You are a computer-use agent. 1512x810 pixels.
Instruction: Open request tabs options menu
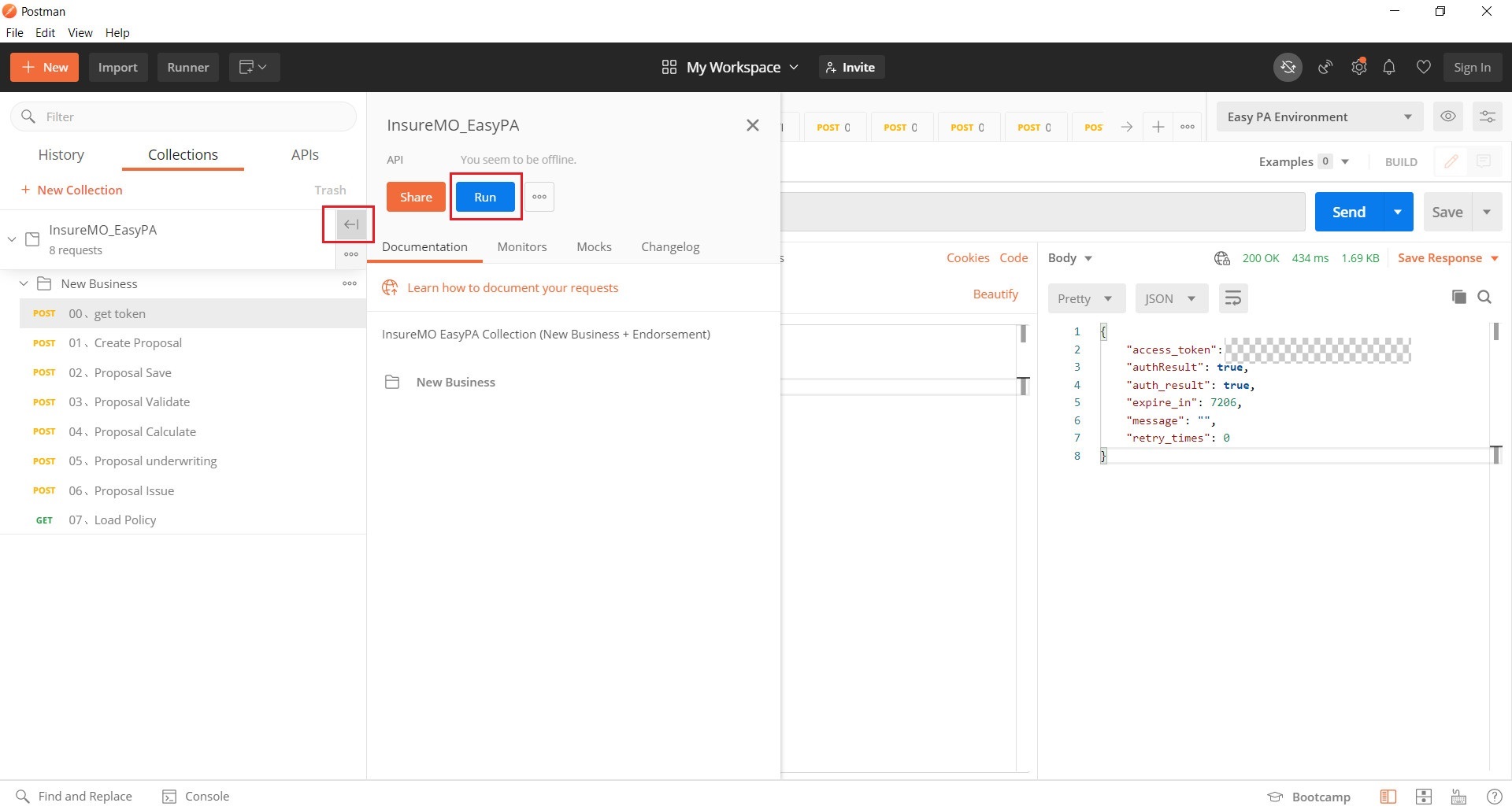pyautogui.click(x=1188, y=127)
